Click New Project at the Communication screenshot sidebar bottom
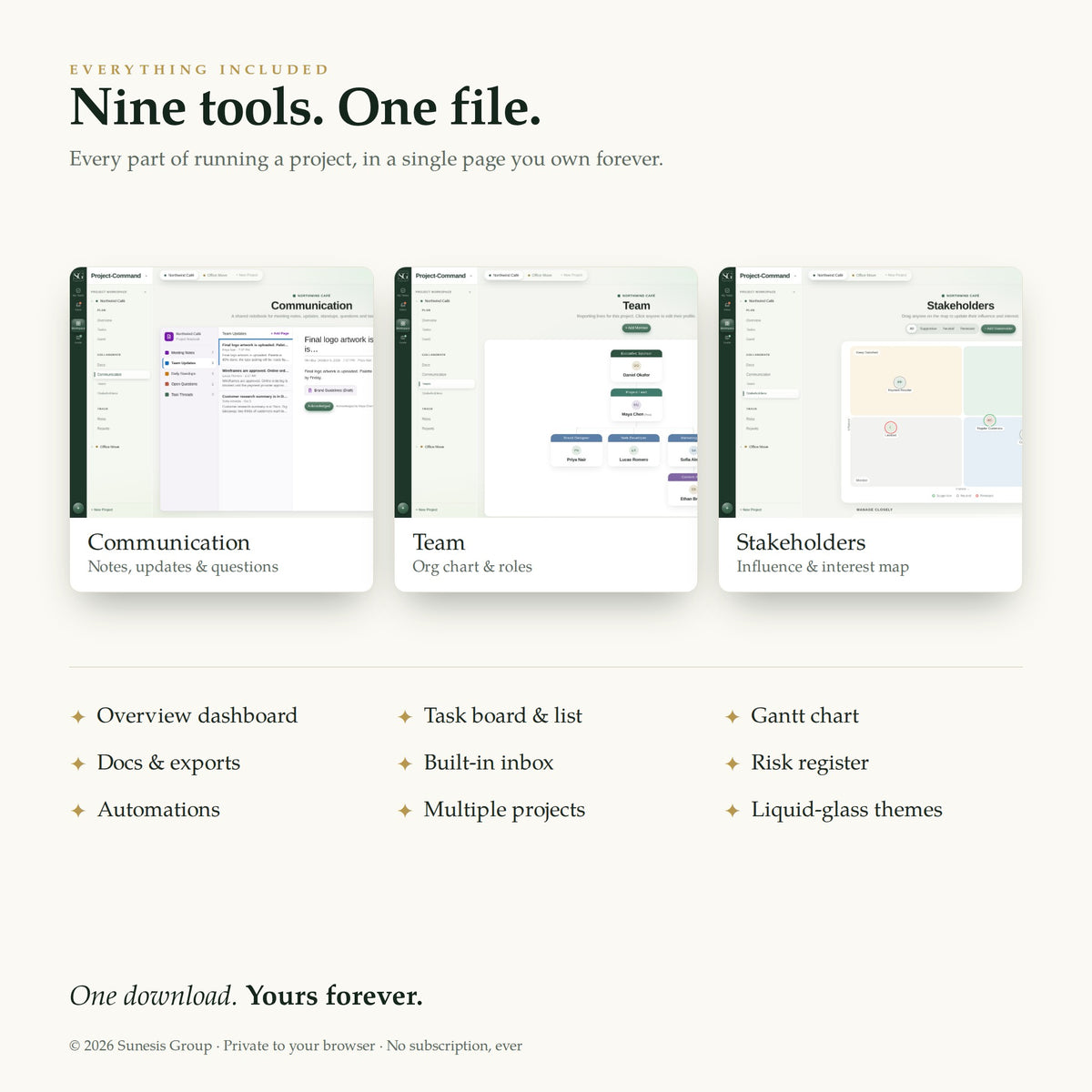The image size is (1092, 1092). (102, 510)
